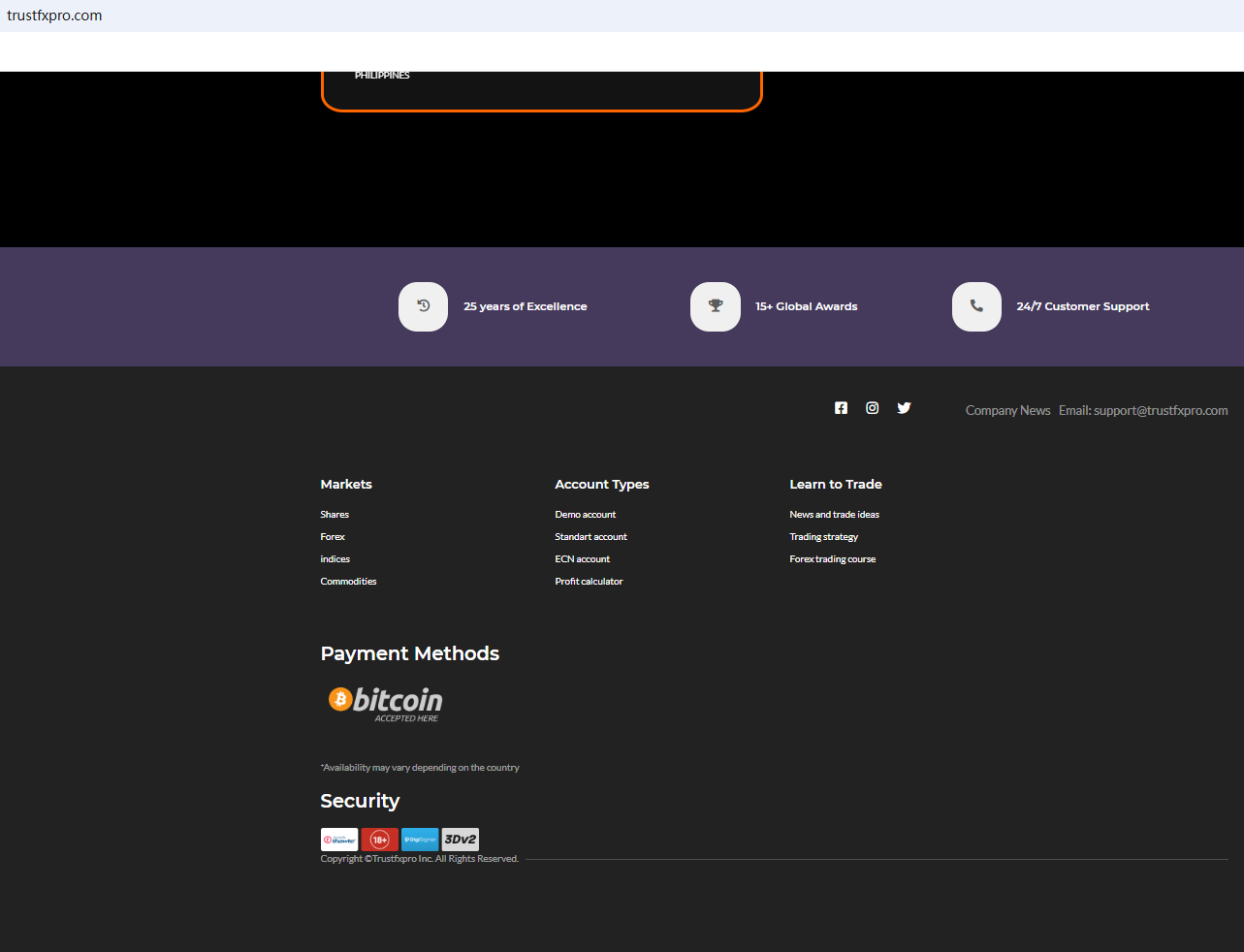The image size is (1244, 952).
Task: Click the Thawte security badge
Action: (339, 840)
